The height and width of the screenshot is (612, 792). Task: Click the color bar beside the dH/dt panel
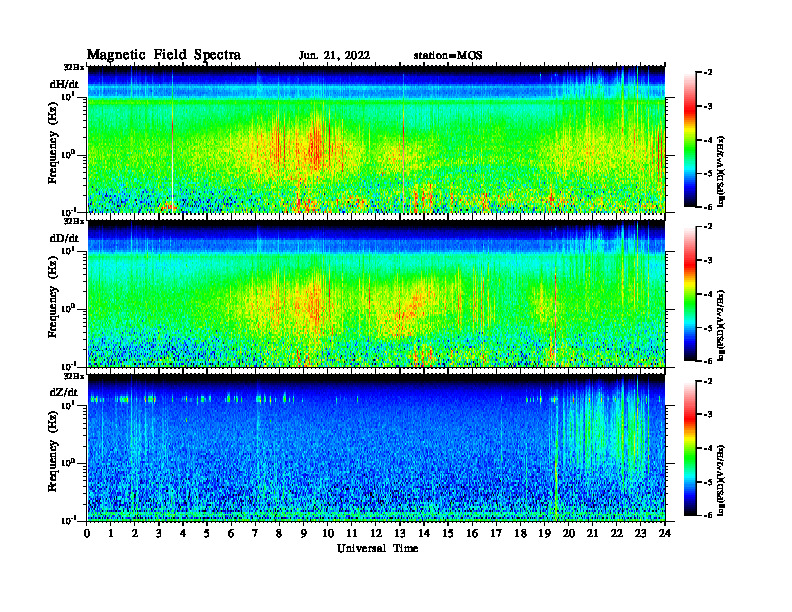pos(690,140)
